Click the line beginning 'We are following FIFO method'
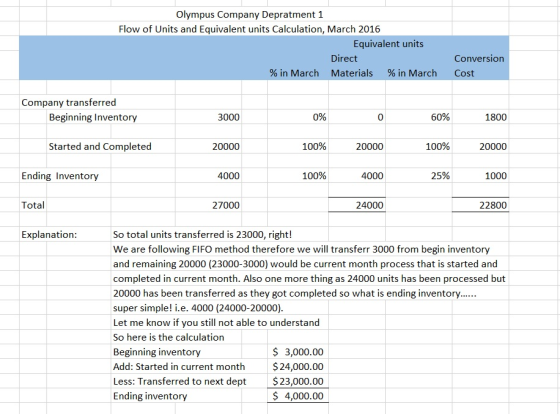The image size is (560, 414). [301, 249]
